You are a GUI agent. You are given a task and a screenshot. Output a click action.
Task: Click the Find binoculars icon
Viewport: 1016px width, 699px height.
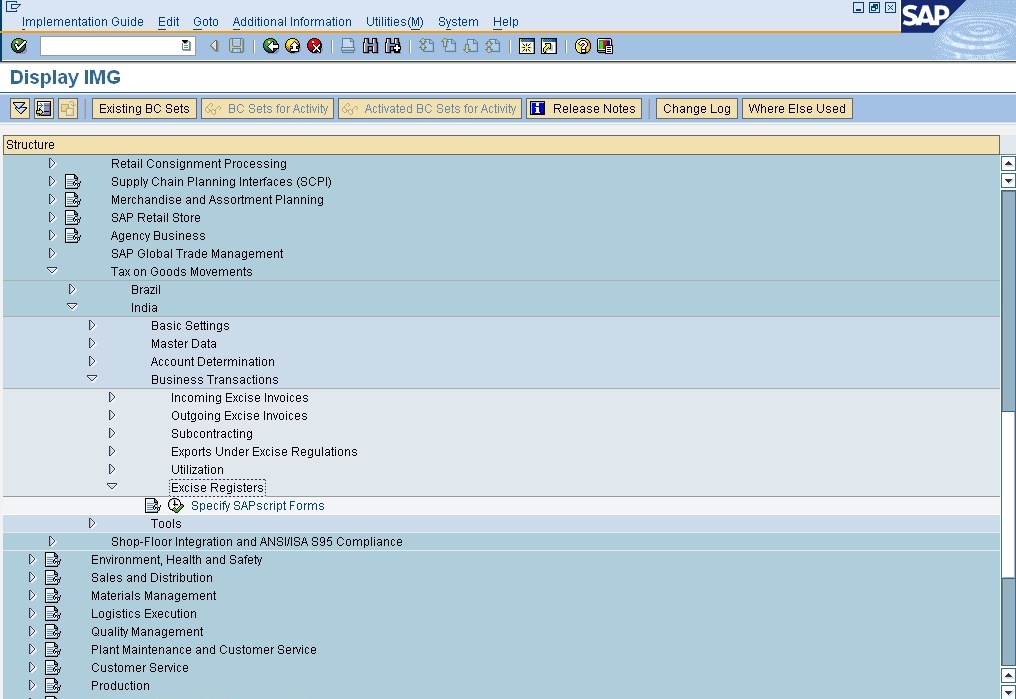click(x=371, y=46)
